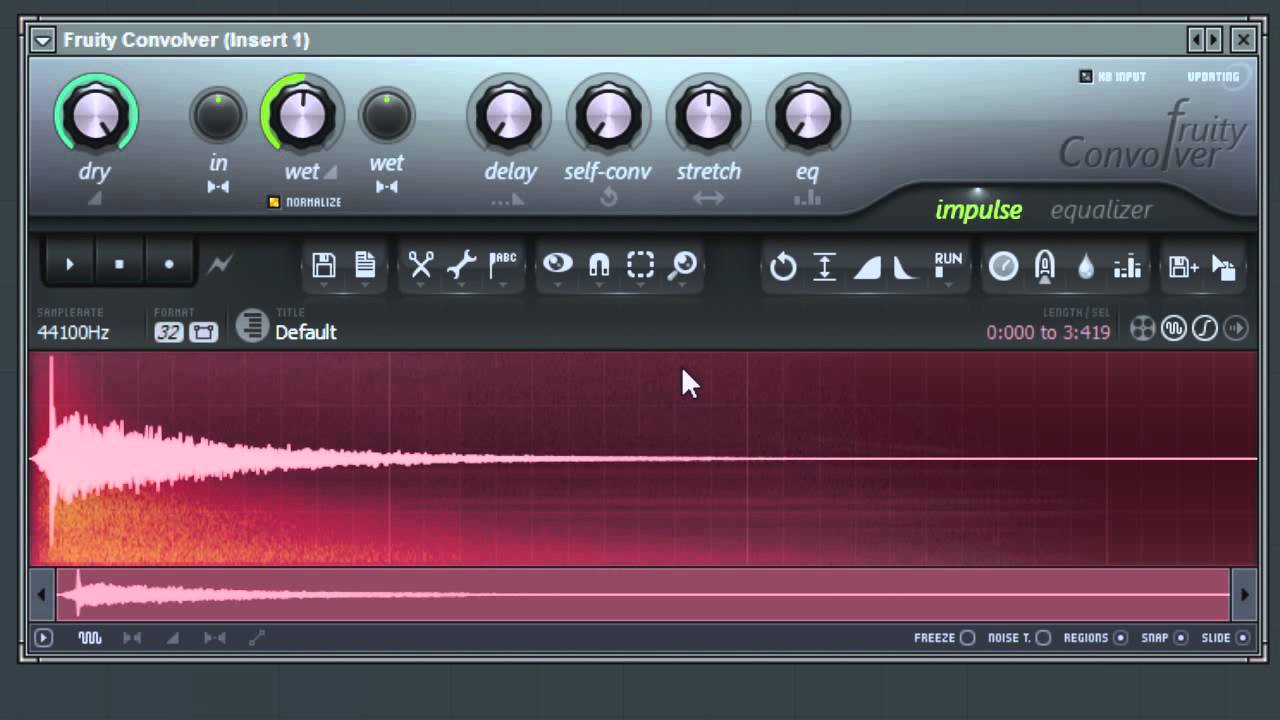
Task: Click the large wet level knob
Action: 303,115
